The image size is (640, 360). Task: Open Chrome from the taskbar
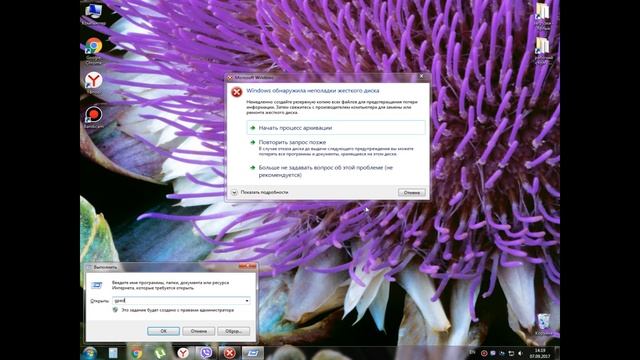click(137, 353)
